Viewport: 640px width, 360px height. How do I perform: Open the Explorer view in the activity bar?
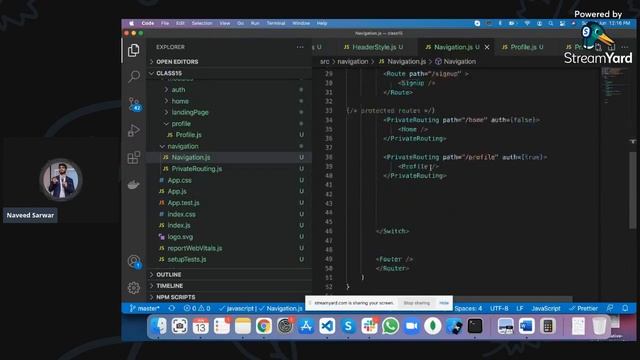(133, 50)
